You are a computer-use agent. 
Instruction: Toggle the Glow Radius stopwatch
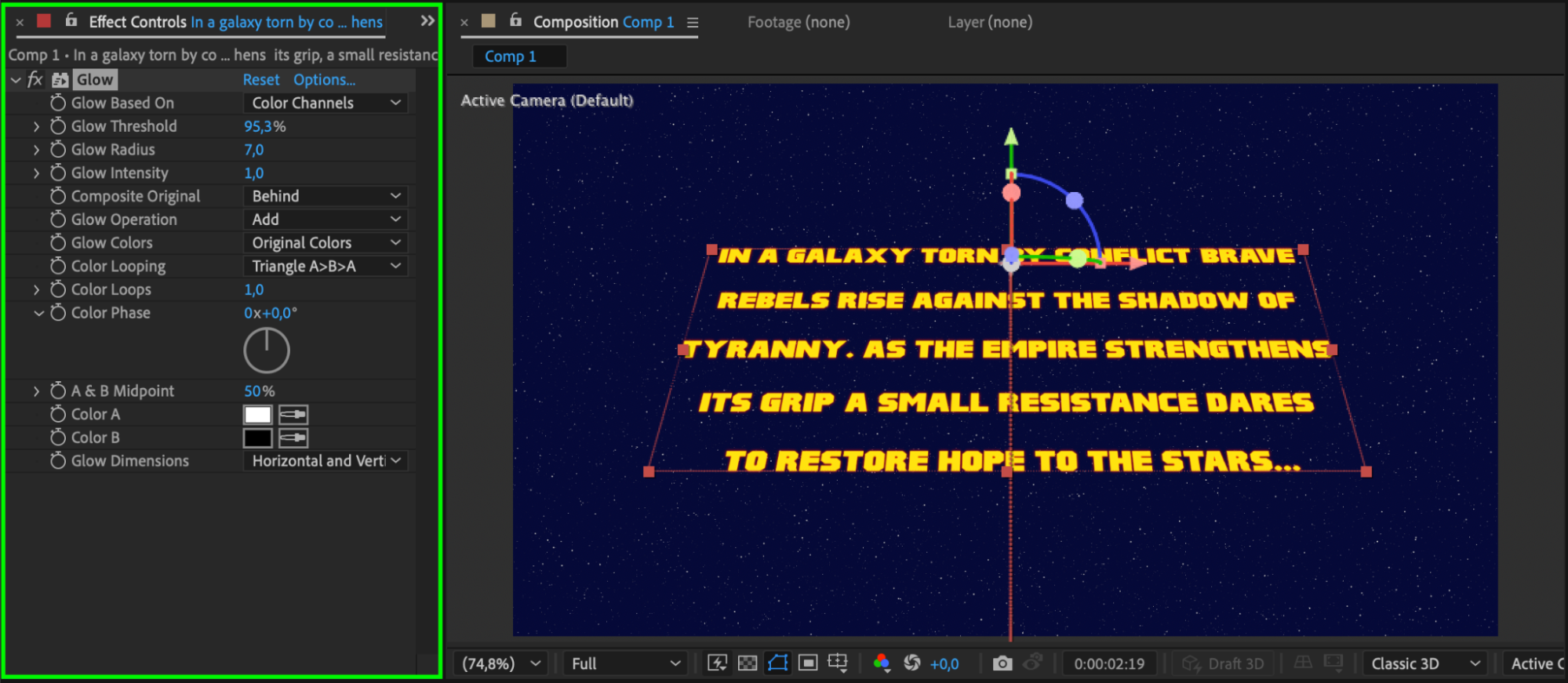point(58,149)
